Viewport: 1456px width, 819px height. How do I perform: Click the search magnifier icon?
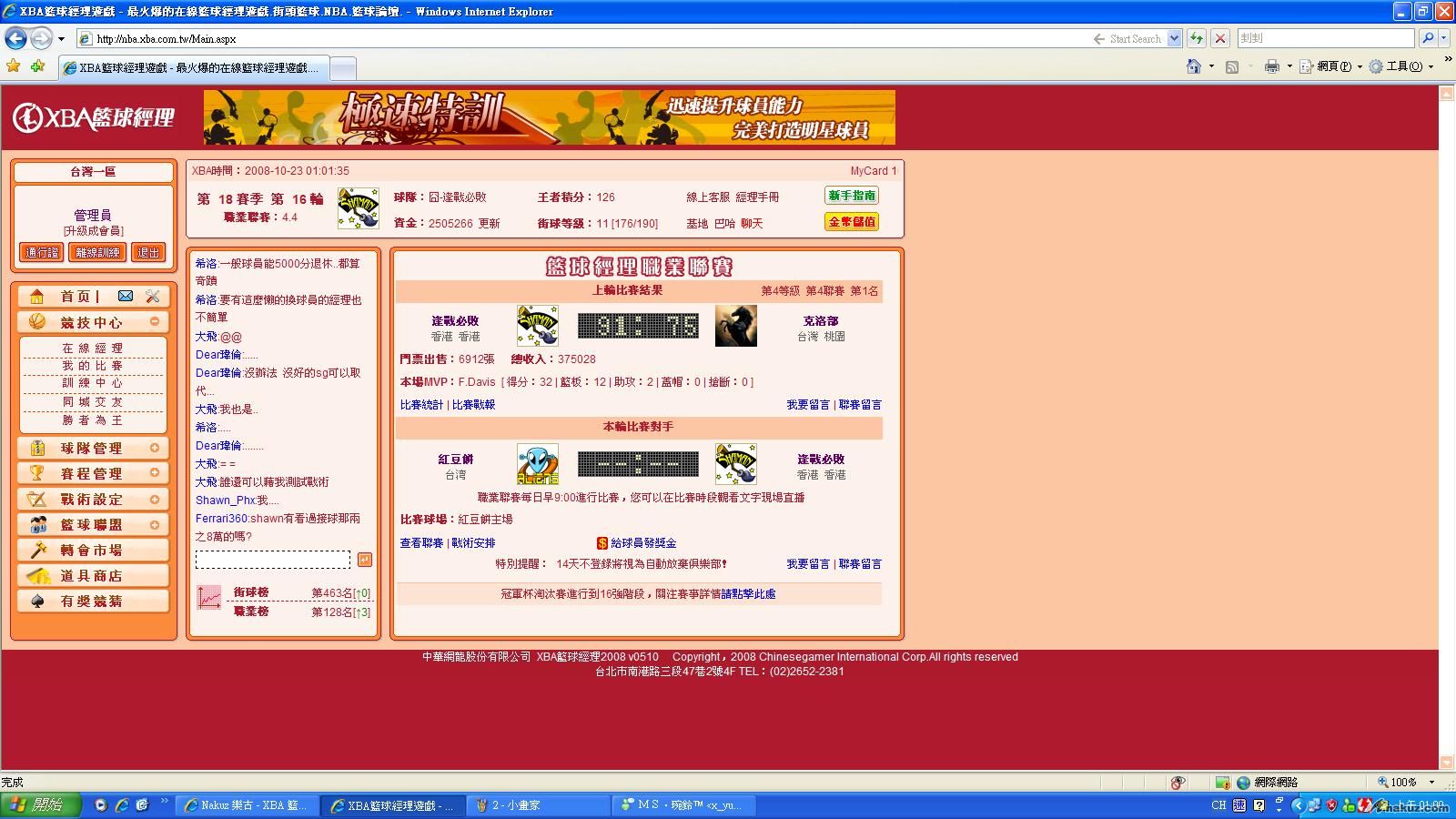coord(1427,38)
